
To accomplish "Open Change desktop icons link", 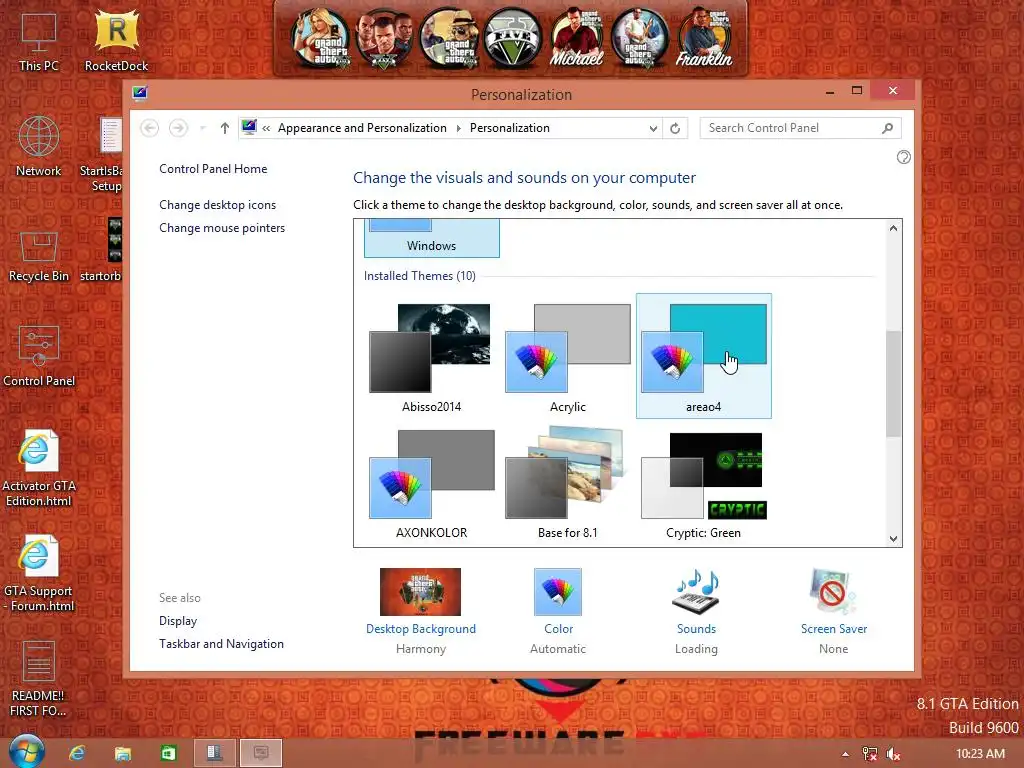I will tap(217, 204).
